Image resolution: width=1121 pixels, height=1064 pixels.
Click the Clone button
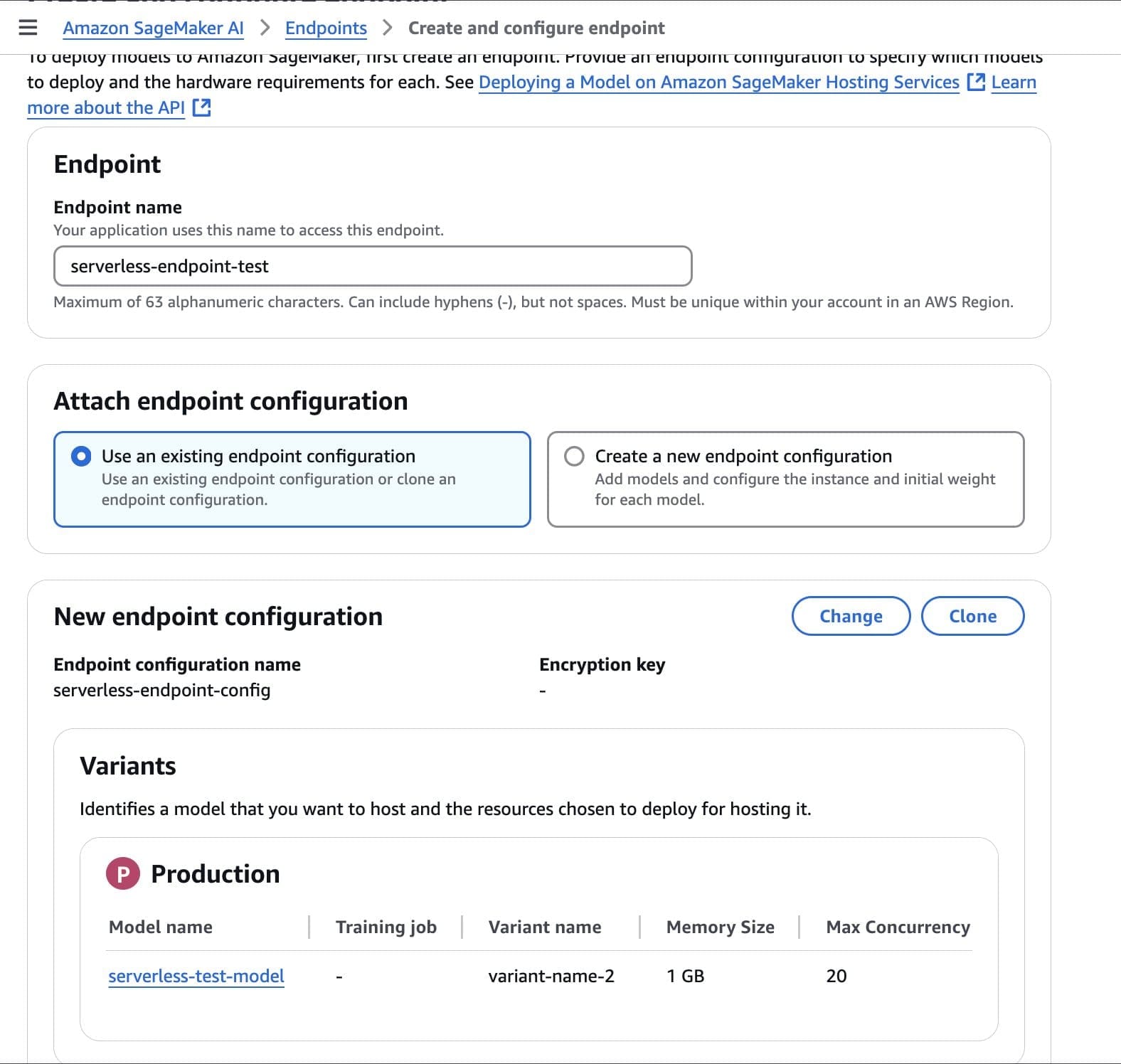(972, 616)
